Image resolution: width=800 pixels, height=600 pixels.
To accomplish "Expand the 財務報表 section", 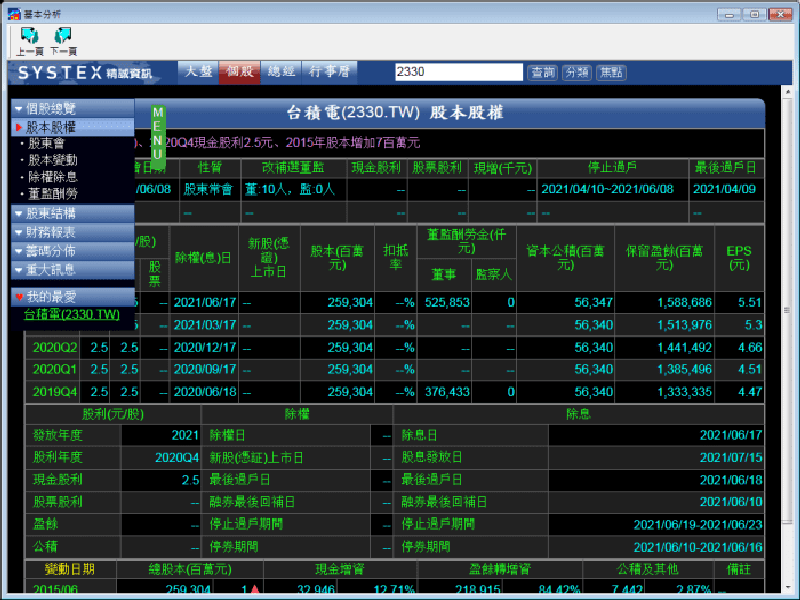I will [x=18, y=232].
